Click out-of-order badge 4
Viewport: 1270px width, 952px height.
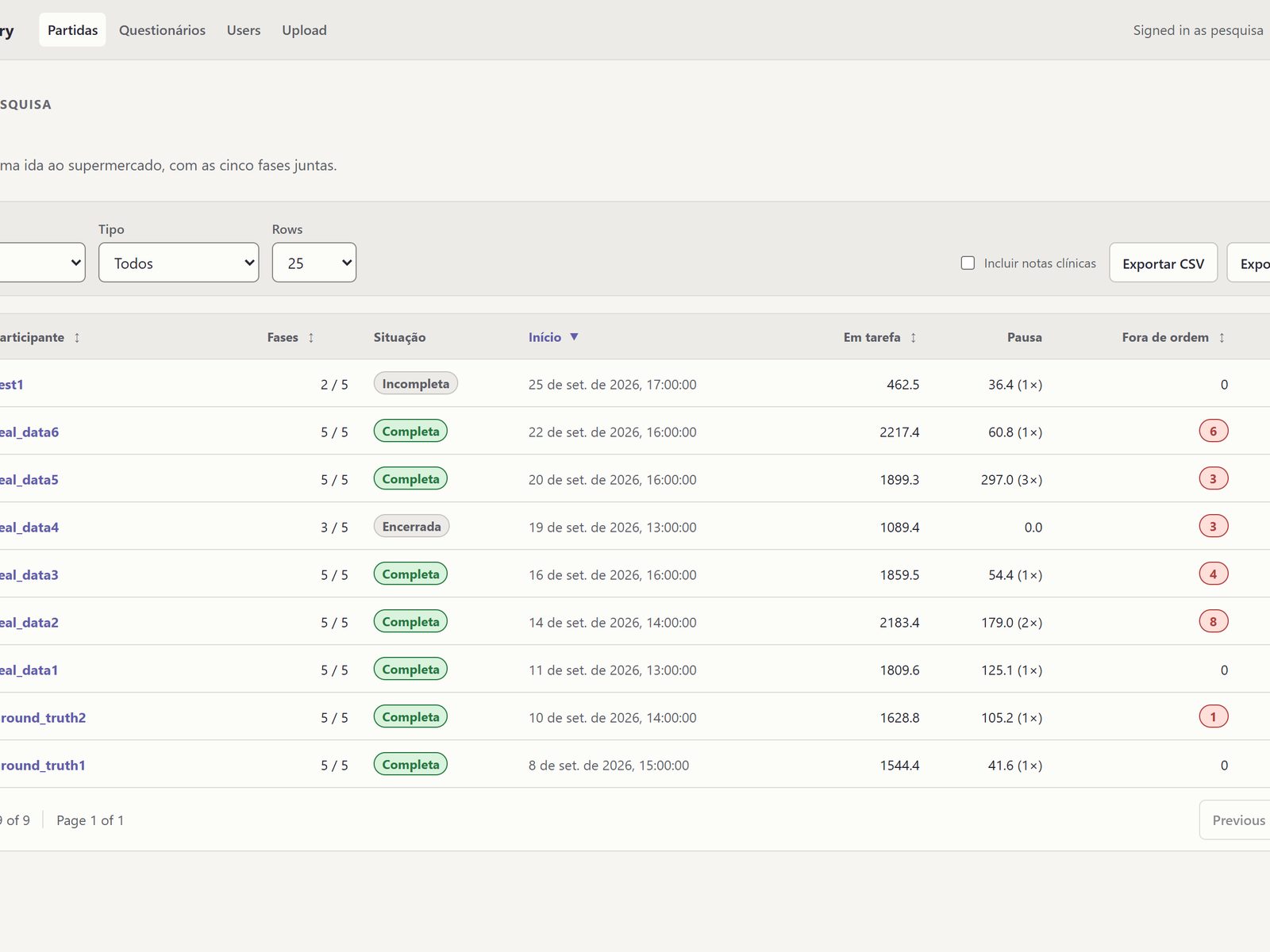click(x=1213, y=574)
